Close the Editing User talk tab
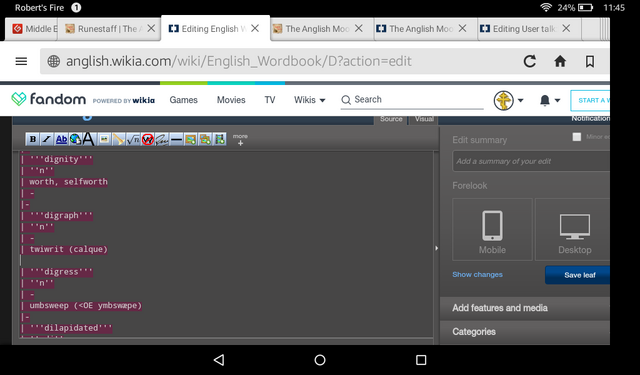Image resolution: width=640 pixels, height=375 pixels. point(566,29)
